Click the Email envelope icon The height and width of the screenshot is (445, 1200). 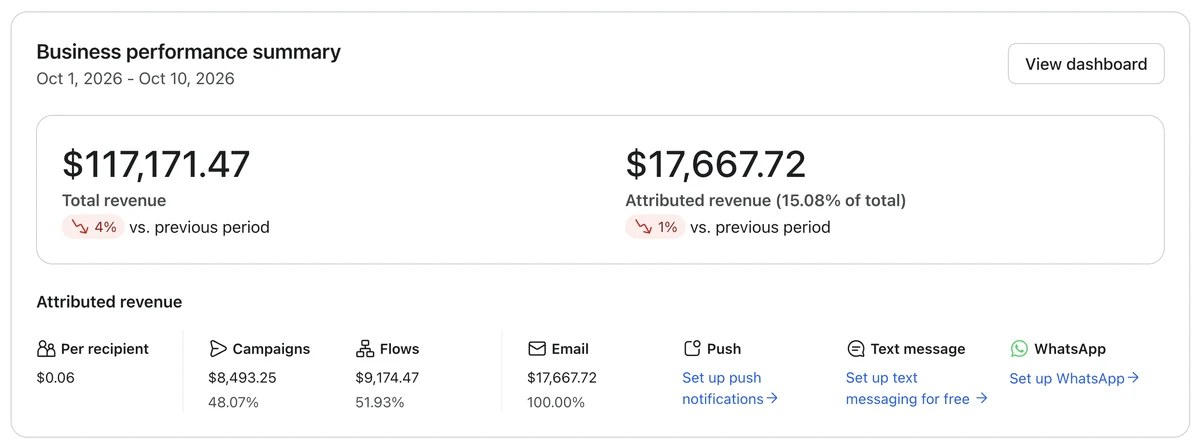click(537, 349)
